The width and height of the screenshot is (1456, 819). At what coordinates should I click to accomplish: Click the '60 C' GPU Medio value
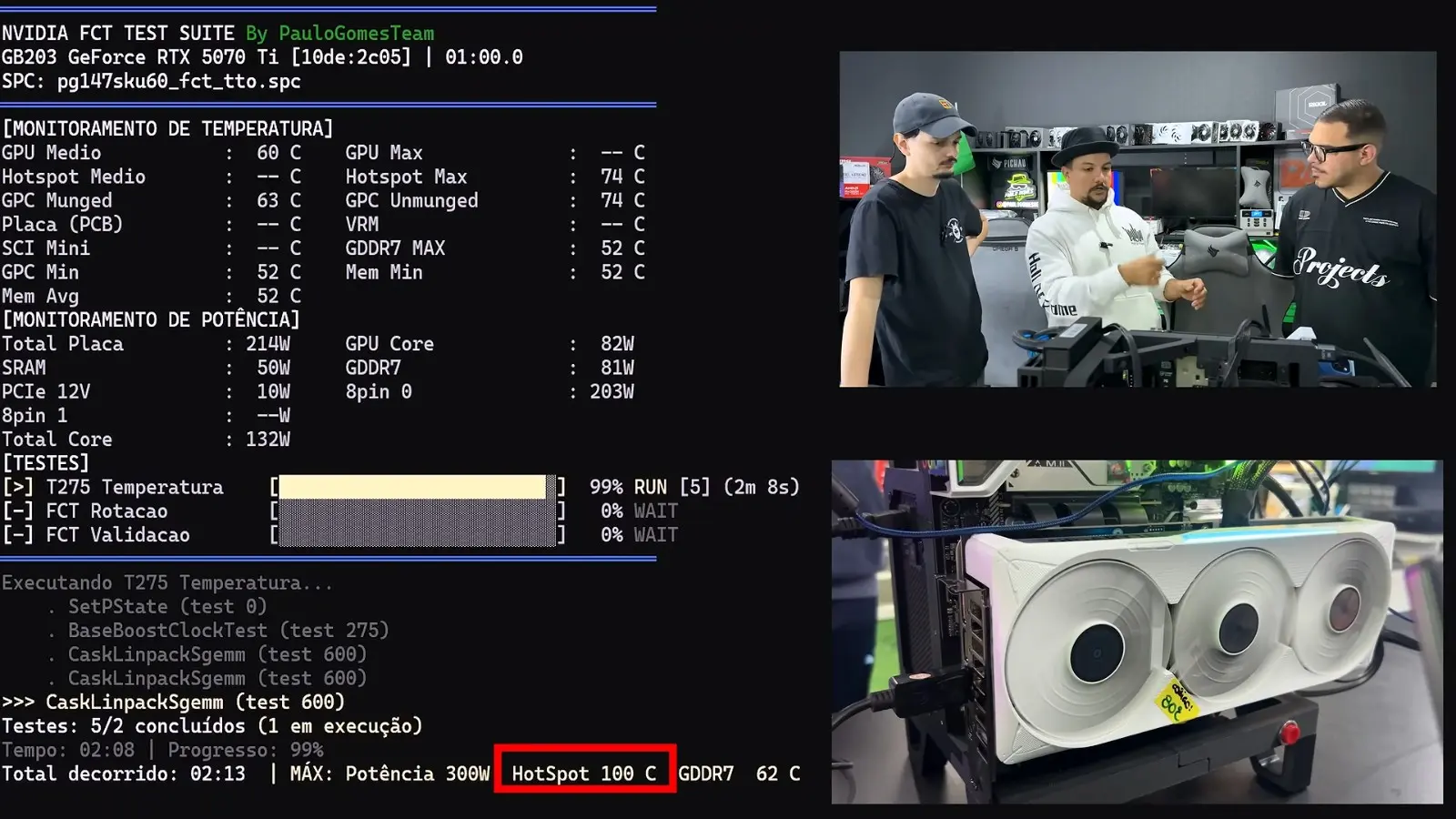278,153
